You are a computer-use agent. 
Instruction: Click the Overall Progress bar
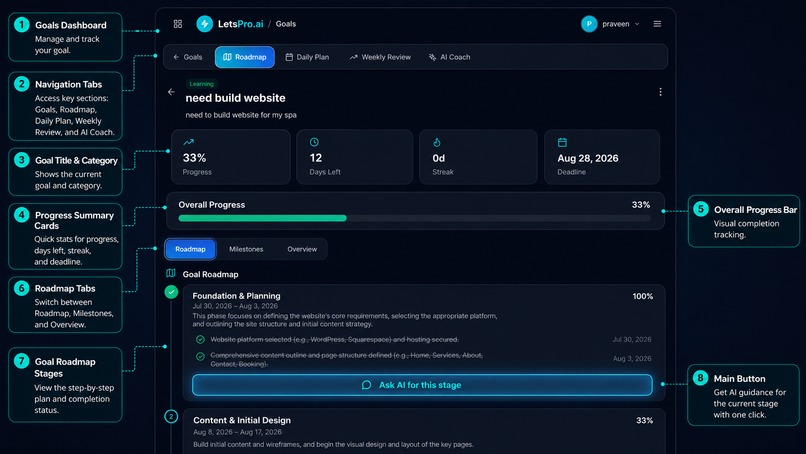[x=414, y=218]
